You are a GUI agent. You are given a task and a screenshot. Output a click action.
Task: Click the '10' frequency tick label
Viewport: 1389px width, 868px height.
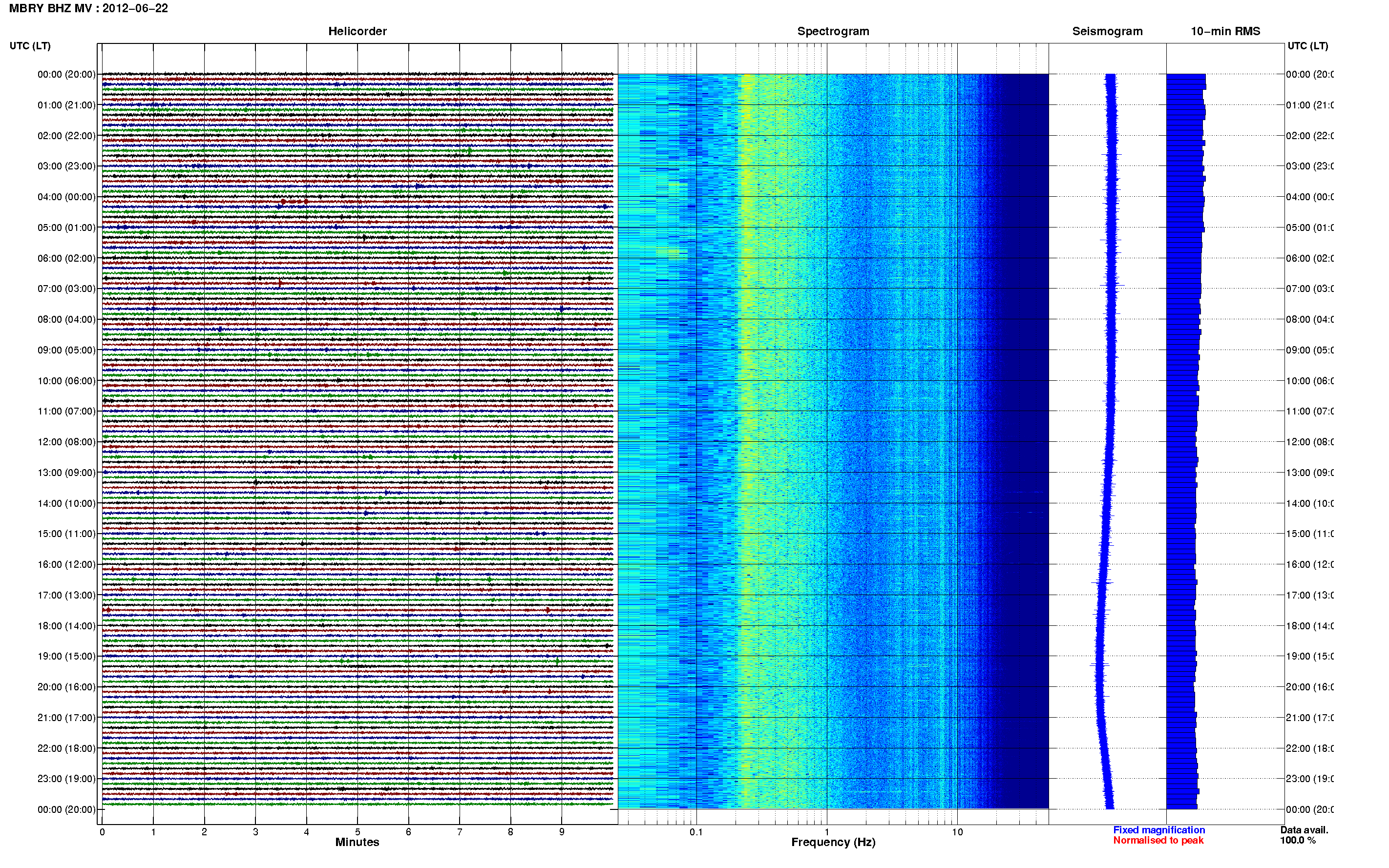(957, 832)
